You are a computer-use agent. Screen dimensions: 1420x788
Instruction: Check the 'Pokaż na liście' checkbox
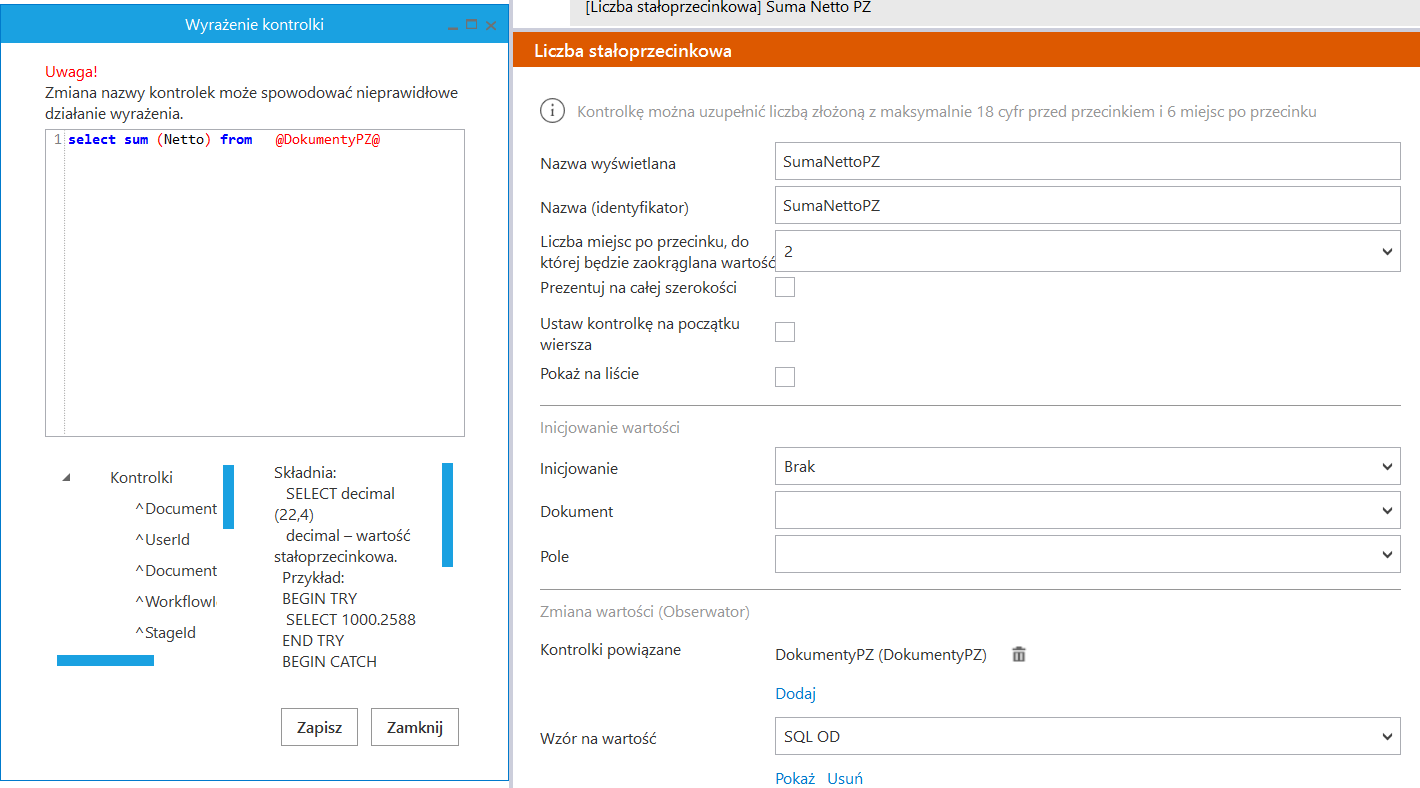(785, 377)
